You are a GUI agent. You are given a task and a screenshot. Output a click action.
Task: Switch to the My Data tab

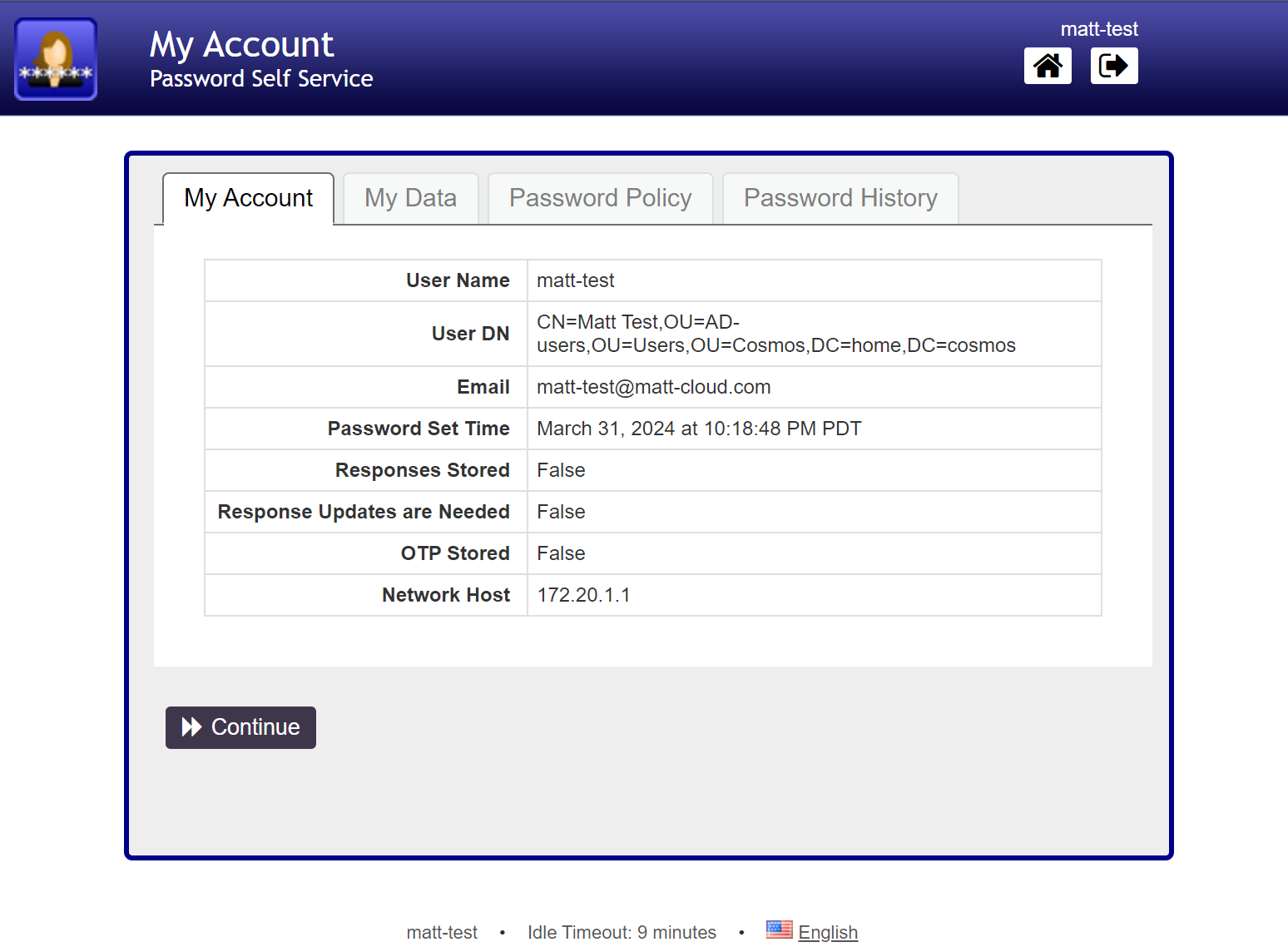point(410,198)
